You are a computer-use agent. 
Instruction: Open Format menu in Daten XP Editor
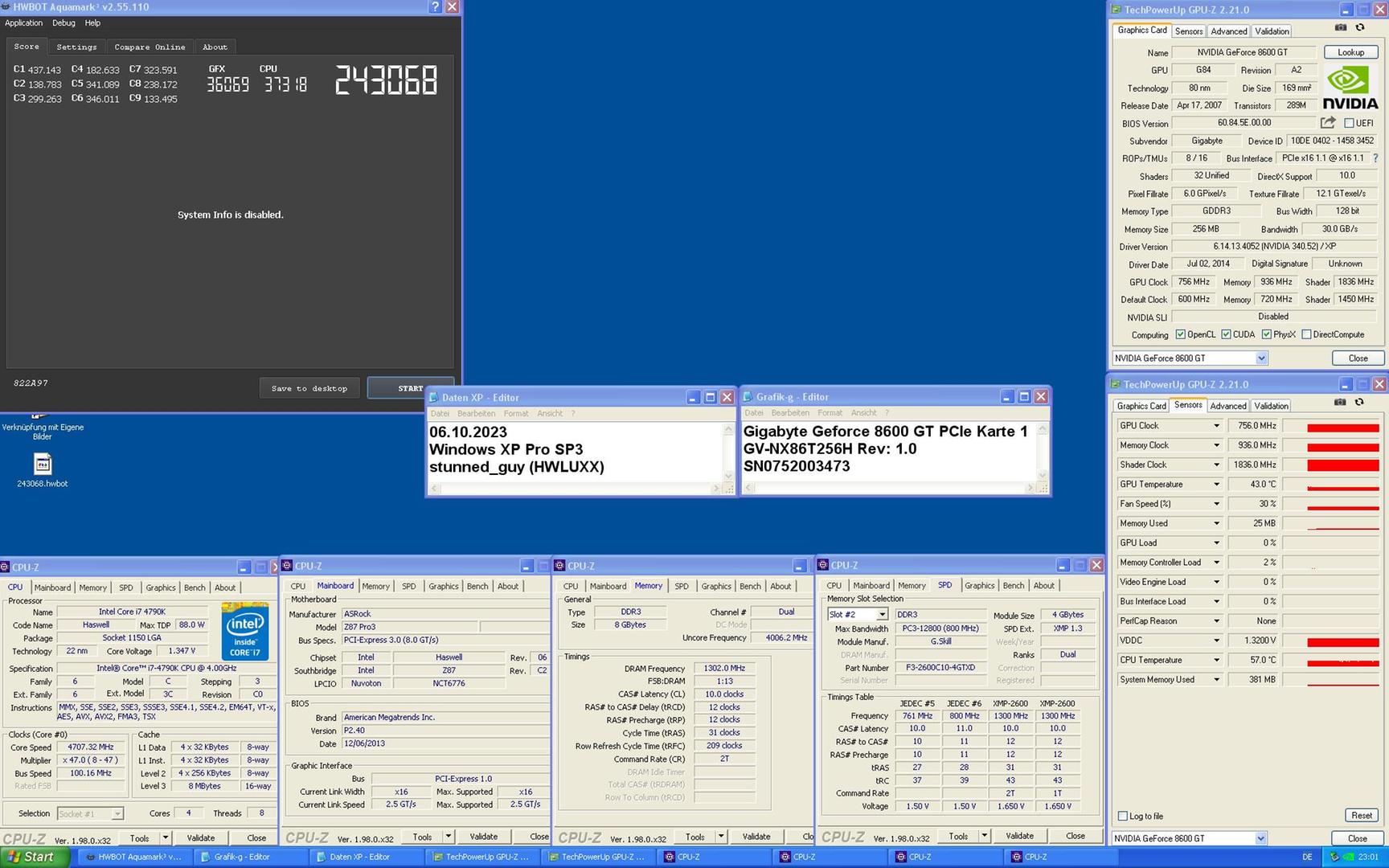pos(516,414)
